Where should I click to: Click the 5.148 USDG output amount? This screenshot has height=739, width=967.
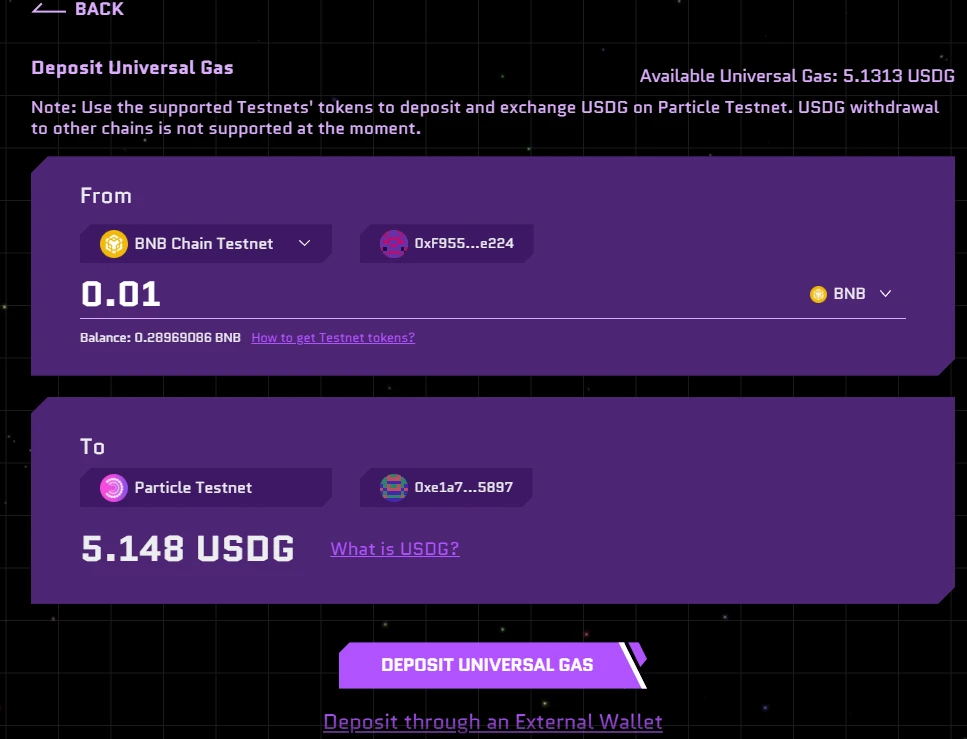187,549
